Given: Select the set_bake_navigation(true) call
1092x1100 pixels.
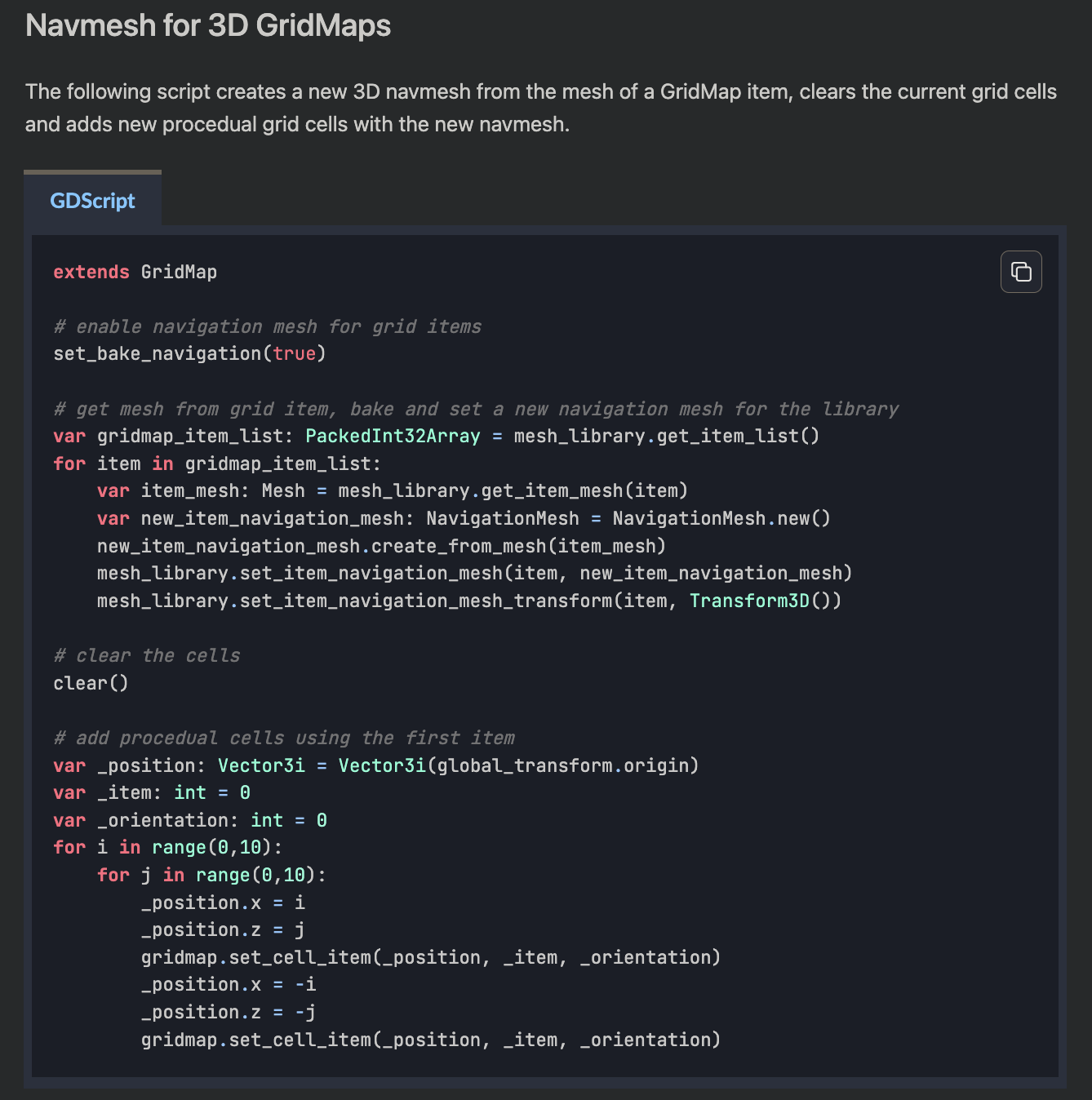Looking at the screenshot, I should 189,353.
